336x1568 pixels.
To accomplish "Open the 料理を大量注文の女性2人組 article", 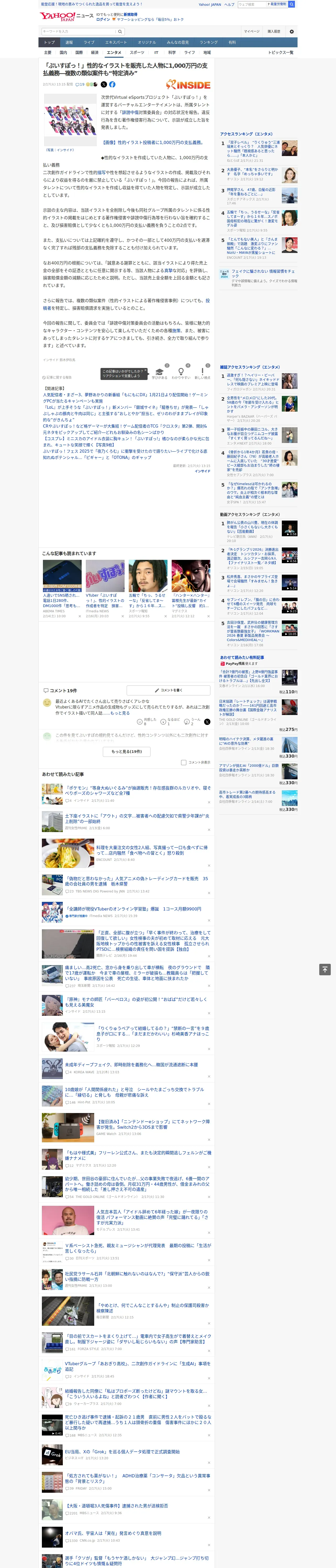I will [x=152, y=850].
